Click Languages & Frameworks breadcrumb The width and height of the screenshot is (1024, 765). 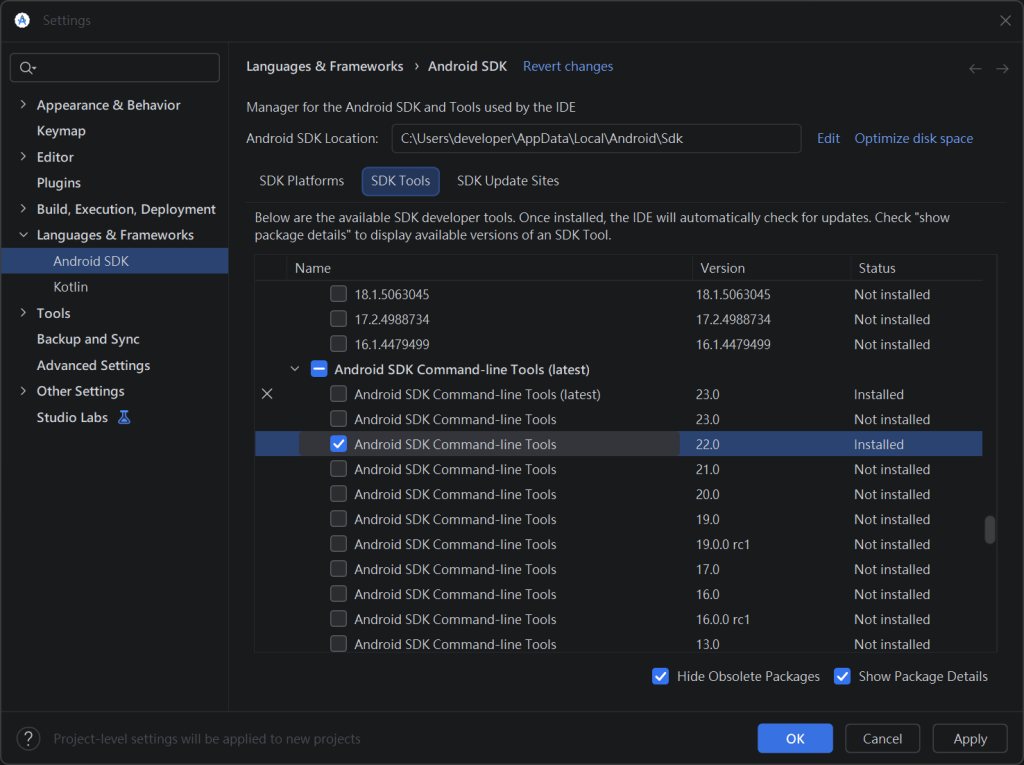point(325,67)
